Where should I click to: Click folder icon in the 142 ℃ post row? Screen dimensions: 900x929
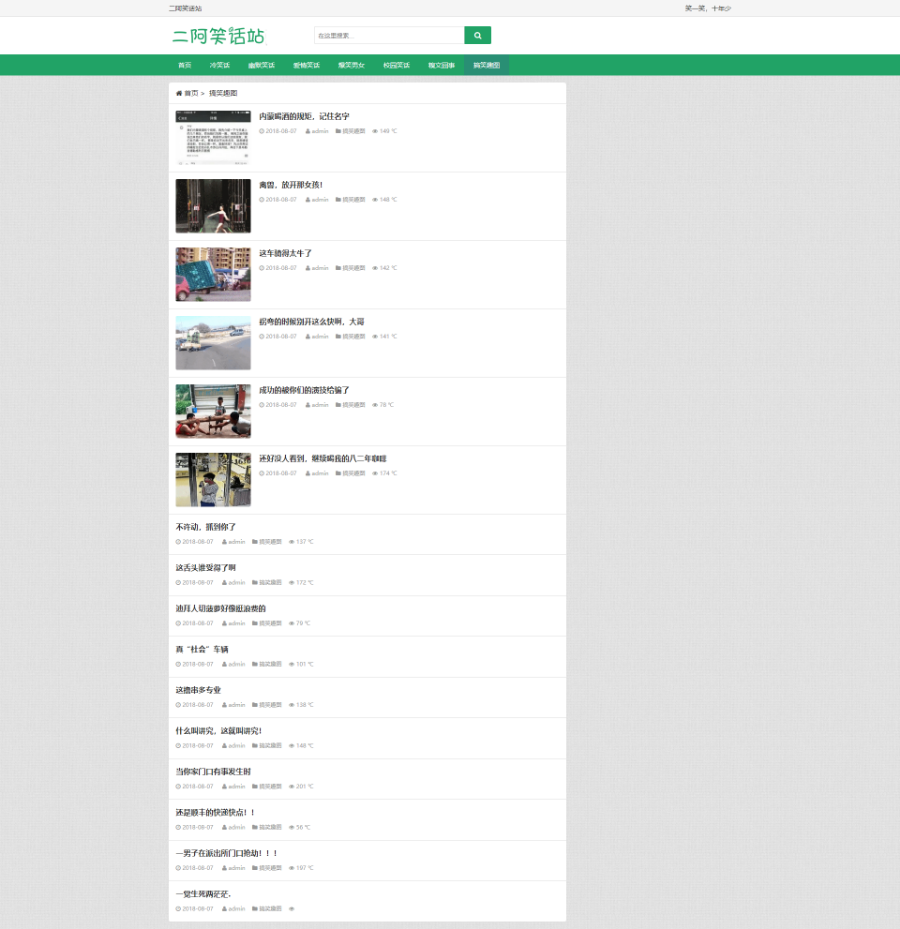point(338,268)
